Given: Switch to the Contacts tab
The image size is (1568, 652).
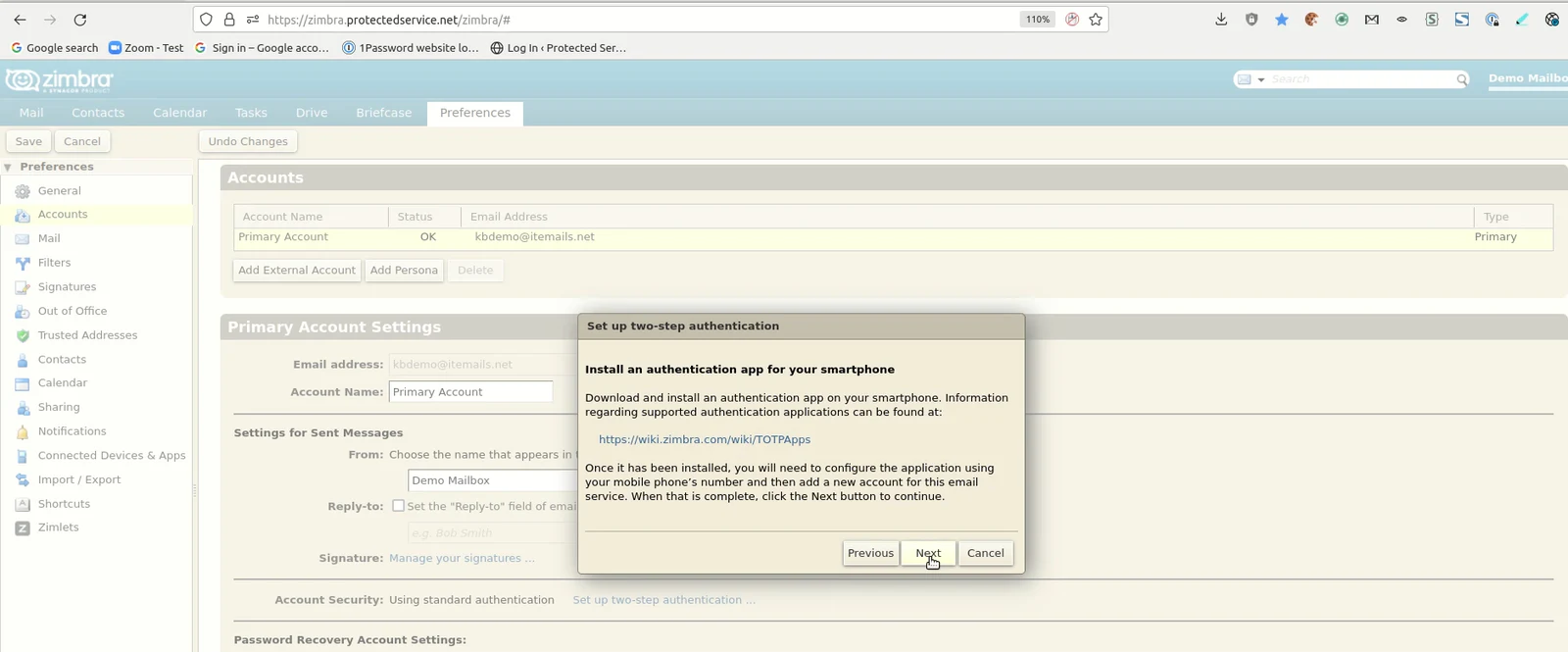Looking at the screenshot, I should pyautogui.click(x=98, y=113).
